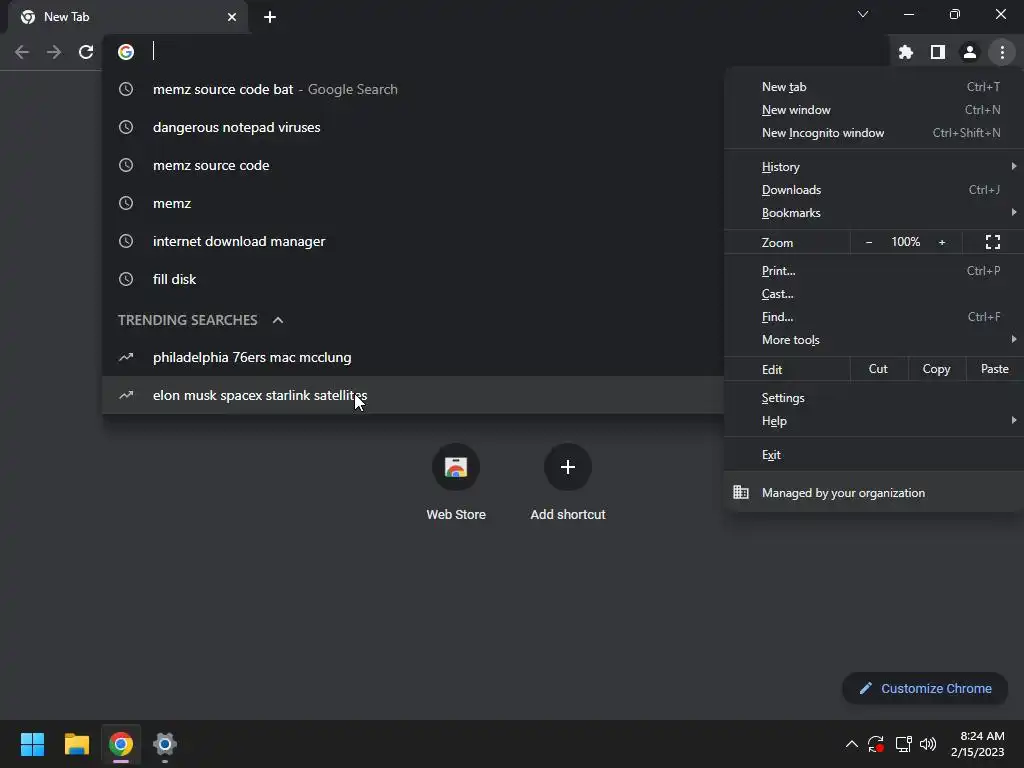Select 'memz source code' suggestion
This screenshot has height=768, width=1024.
[x=413, y=165]
